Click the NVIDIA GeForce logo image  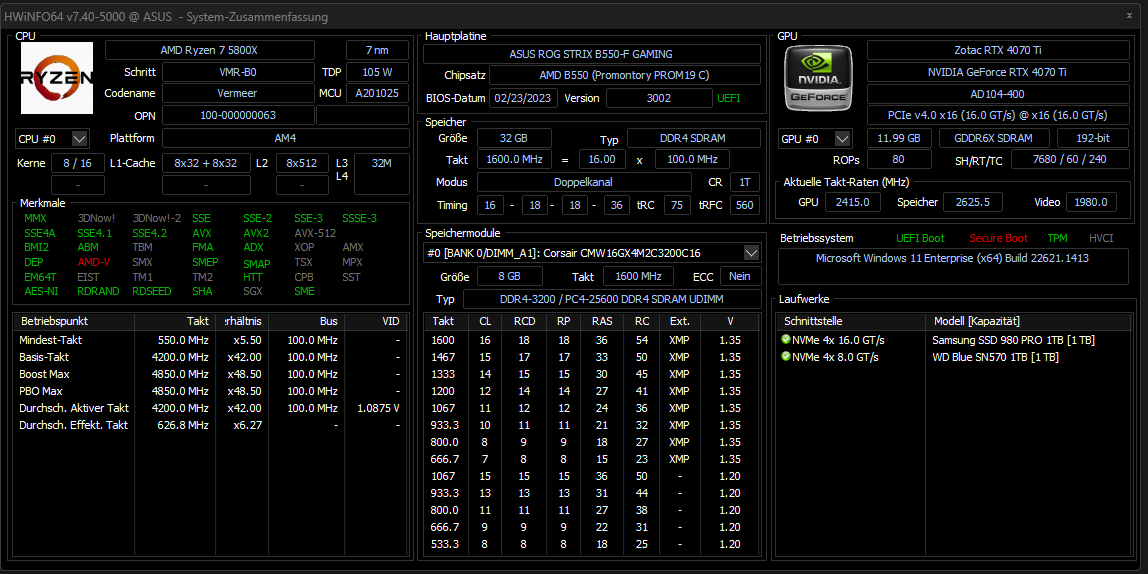coord(819,78)
